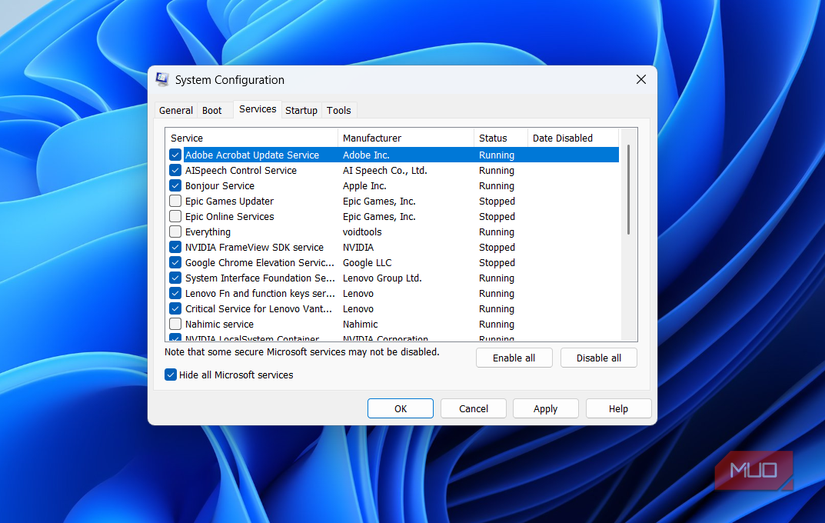Image resolution: width=825 pixels, height=523 pixels.
Task: Click the AI Speech Co., Ltd. manufacturer cell
Action: click(x=385, y=170)
